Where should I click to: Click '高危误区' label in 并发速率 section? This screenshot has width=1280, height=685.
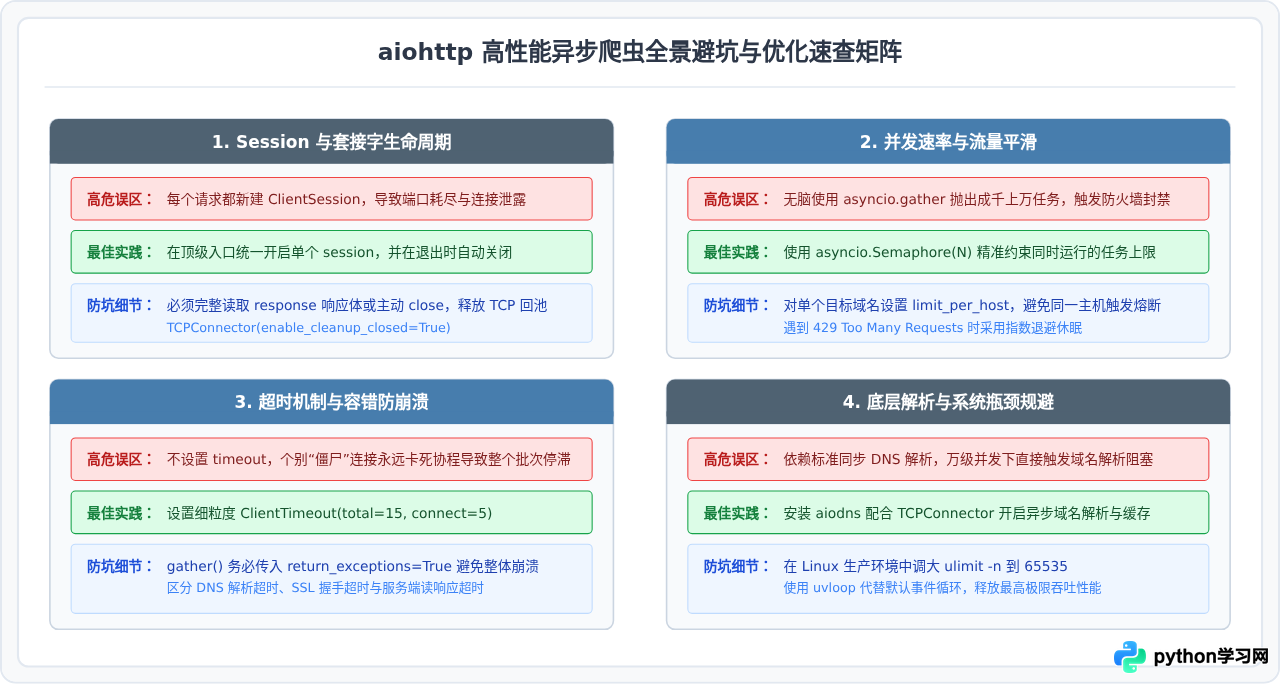coord(737,199)
